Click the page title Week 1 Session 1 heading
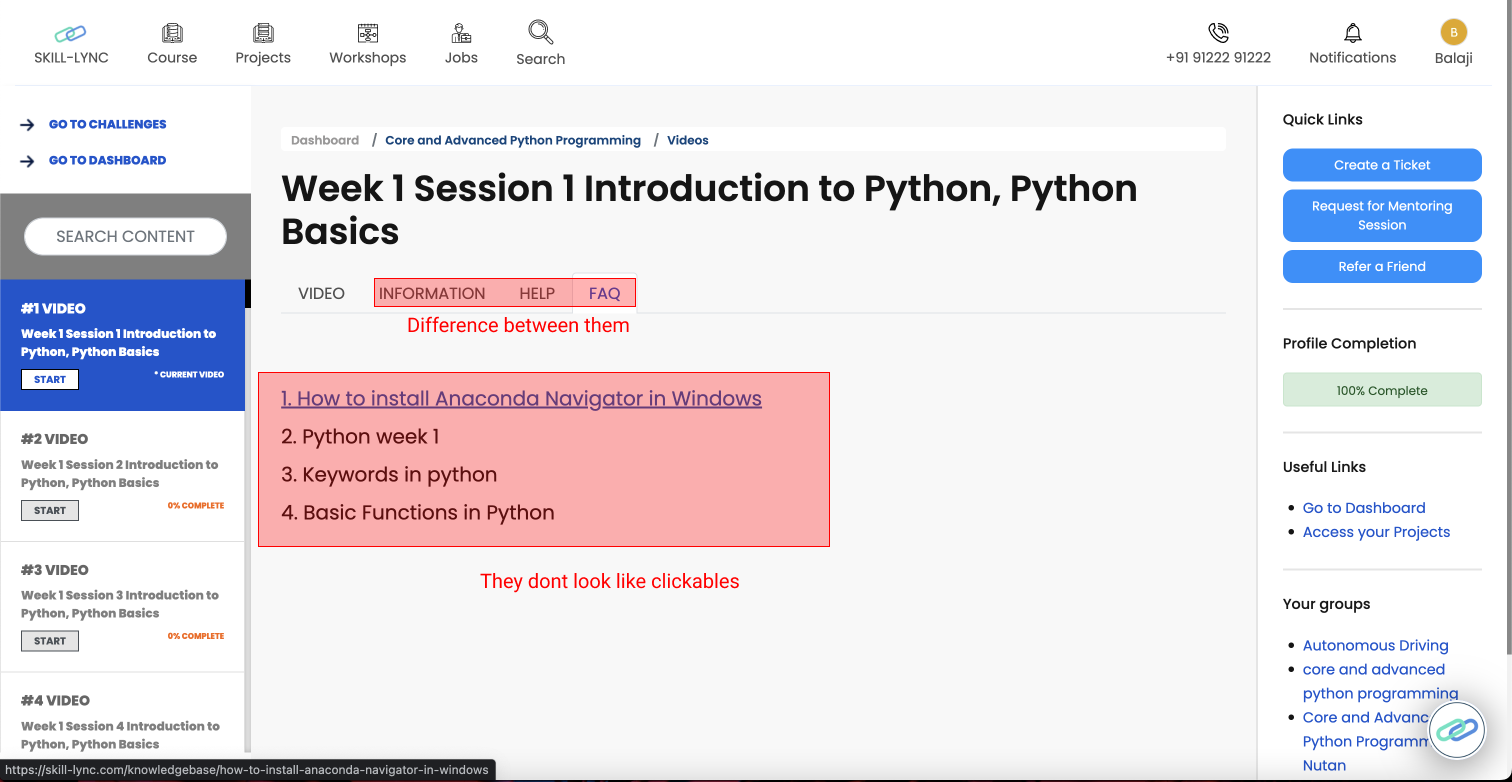Viewport: 1512px width, 782px height. tap(709, 210)
